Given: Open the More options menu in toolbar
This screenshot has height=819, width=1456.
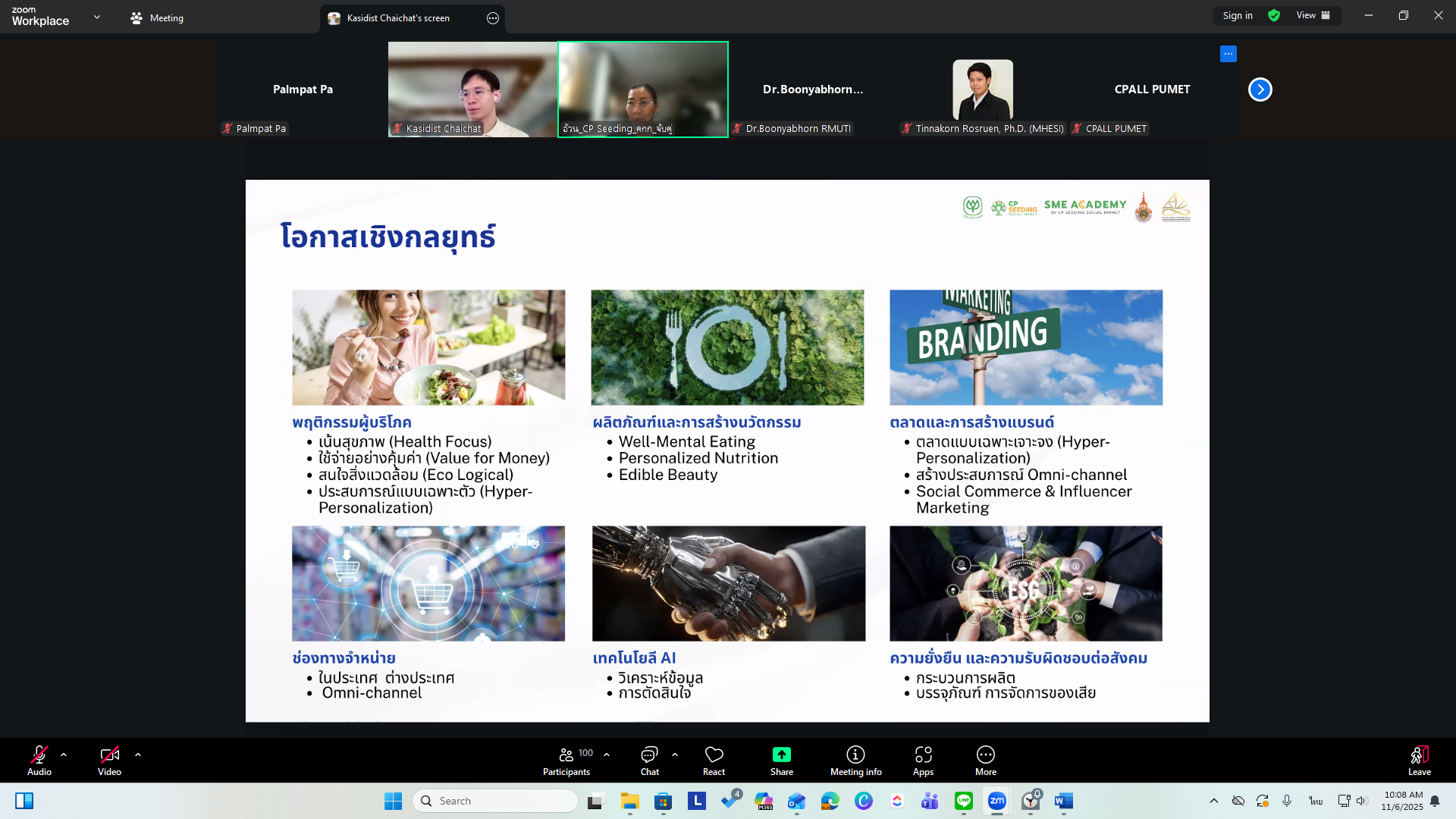Looking at the screenshot, I should [x=985, y=755].
